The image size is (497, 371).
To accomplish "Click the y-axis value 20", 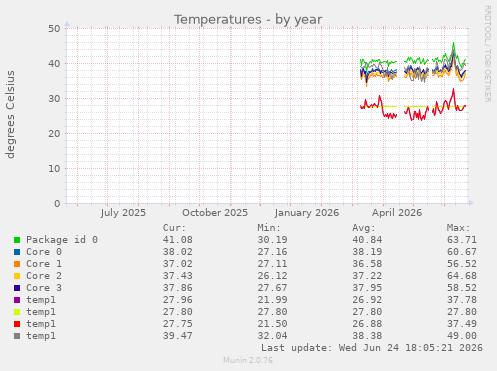I will pyautogui.click(x=54, y=134).
